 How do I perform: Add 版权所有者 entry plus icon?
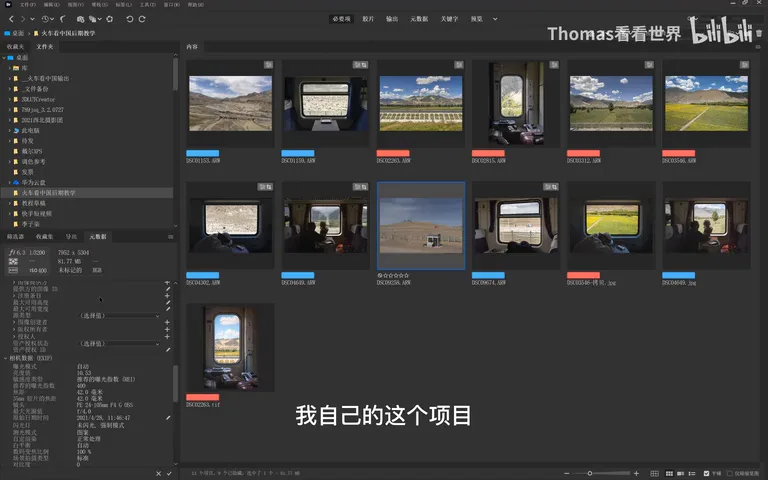coord(168,329)
